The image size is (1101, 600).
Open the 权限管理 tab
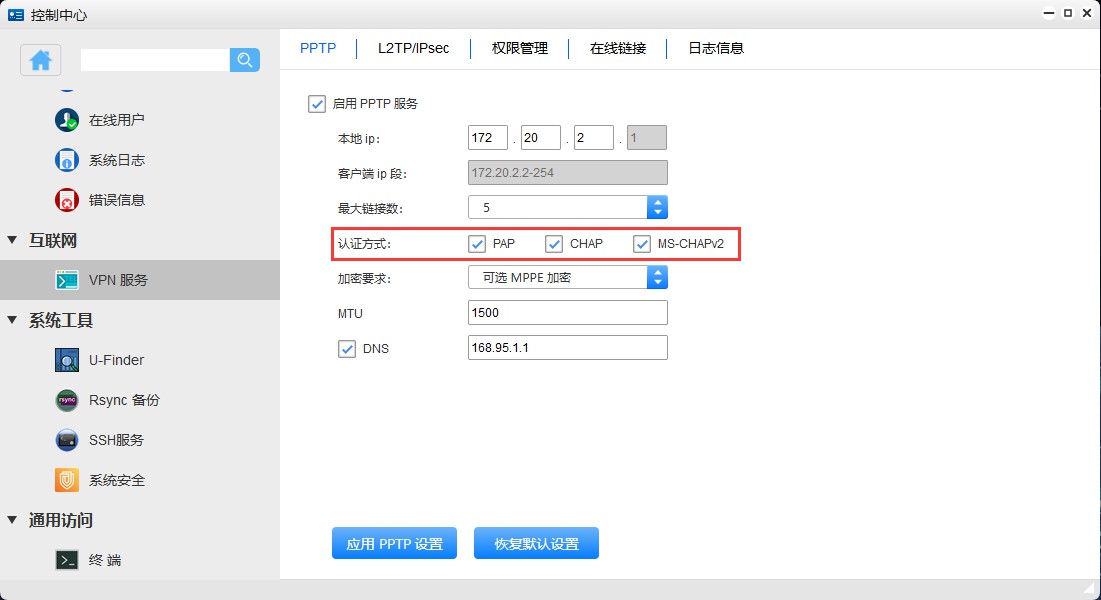coord(519,47)
